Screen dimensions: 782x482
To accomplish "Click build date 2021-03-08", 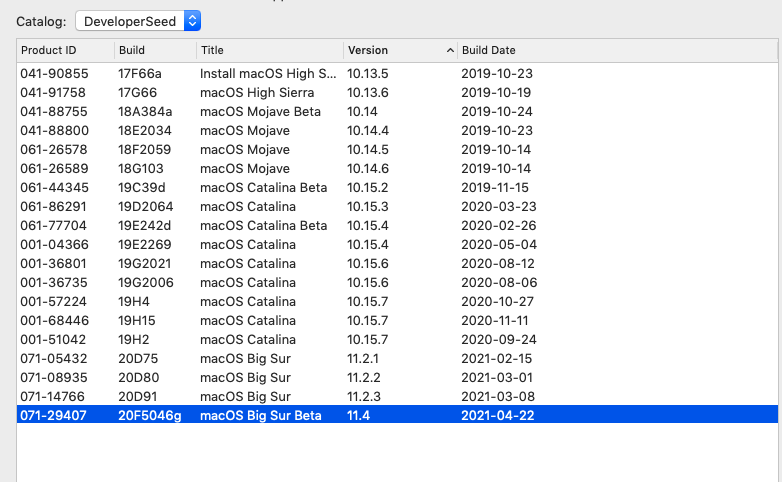I will tap(498, 396).
